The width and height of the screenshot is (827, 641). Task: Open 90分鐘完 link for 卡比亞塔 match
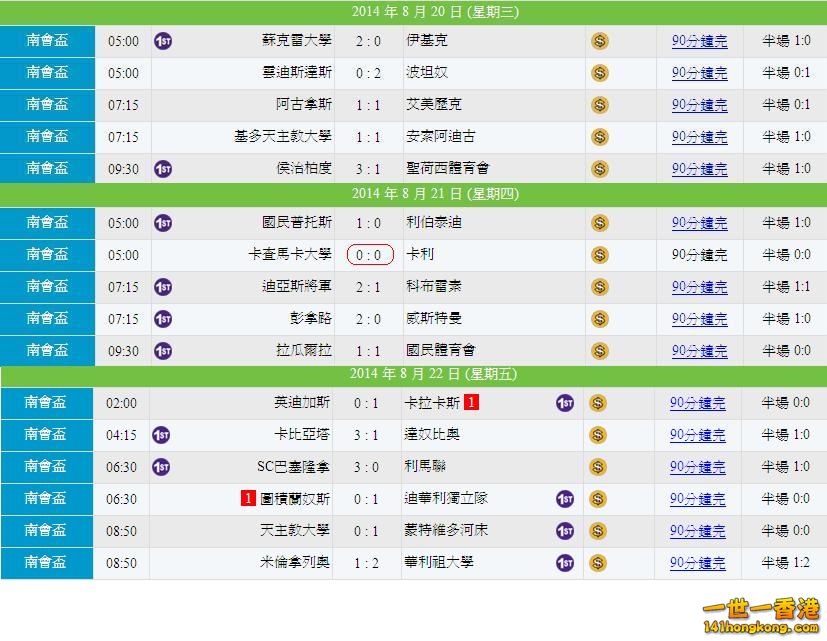pos(697,435)
